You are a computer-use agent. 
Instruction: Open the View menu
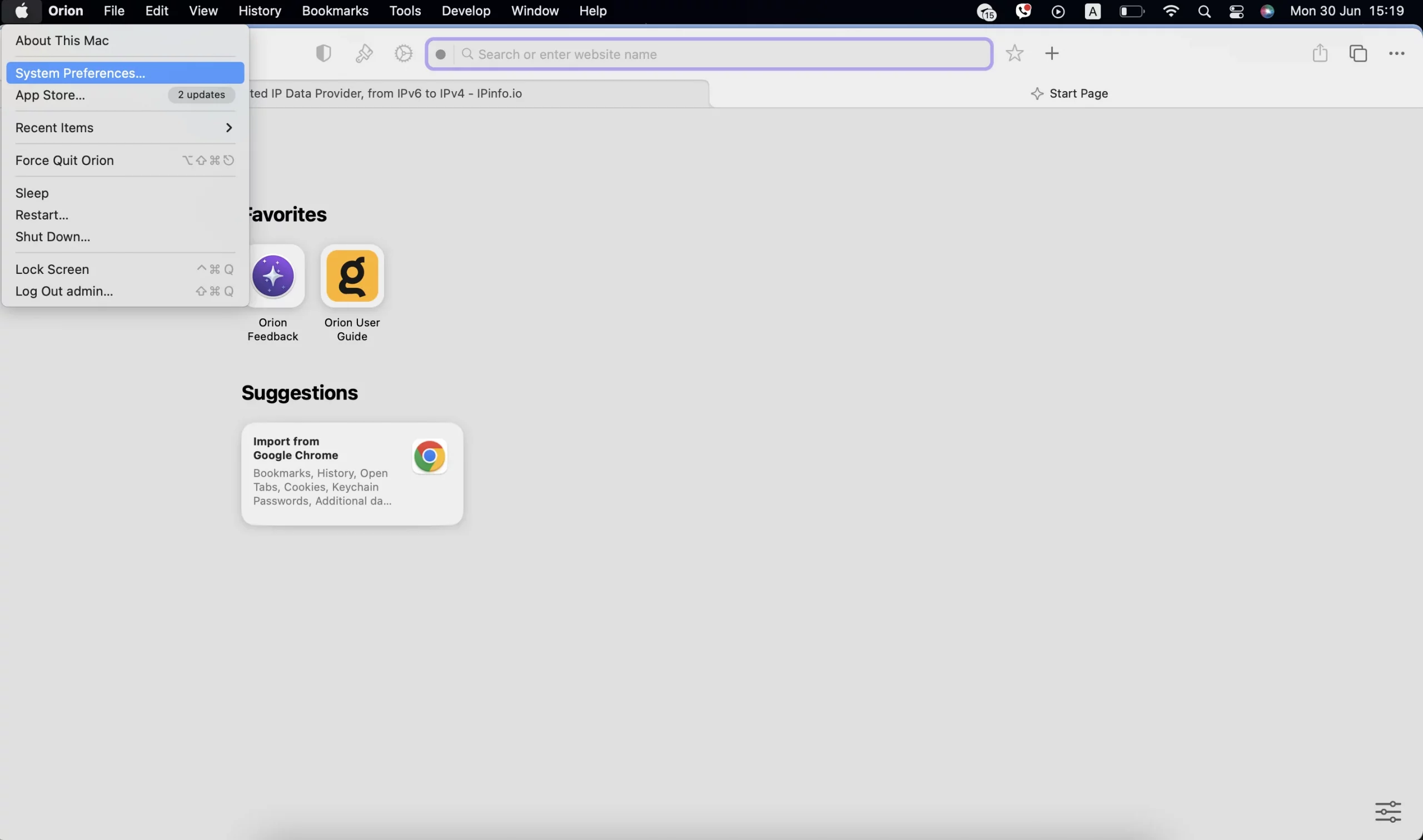coord(203,11)
